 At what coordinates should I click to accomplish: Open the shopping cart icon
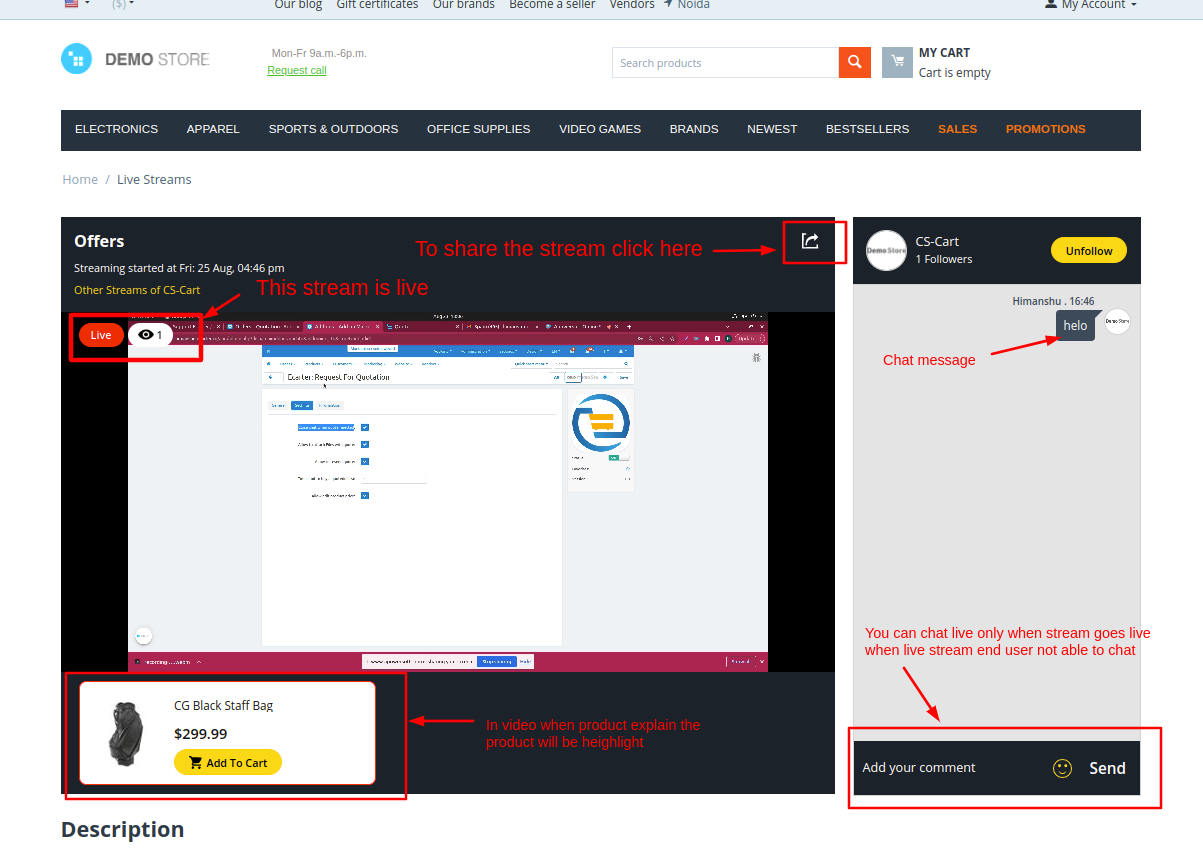[x=897, y=62]
